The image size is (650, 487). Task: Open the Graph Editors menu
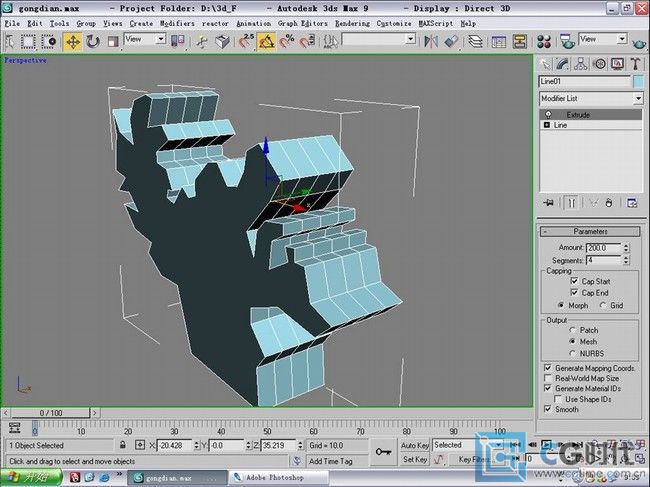pyautogui.click(x=303, y=24)
